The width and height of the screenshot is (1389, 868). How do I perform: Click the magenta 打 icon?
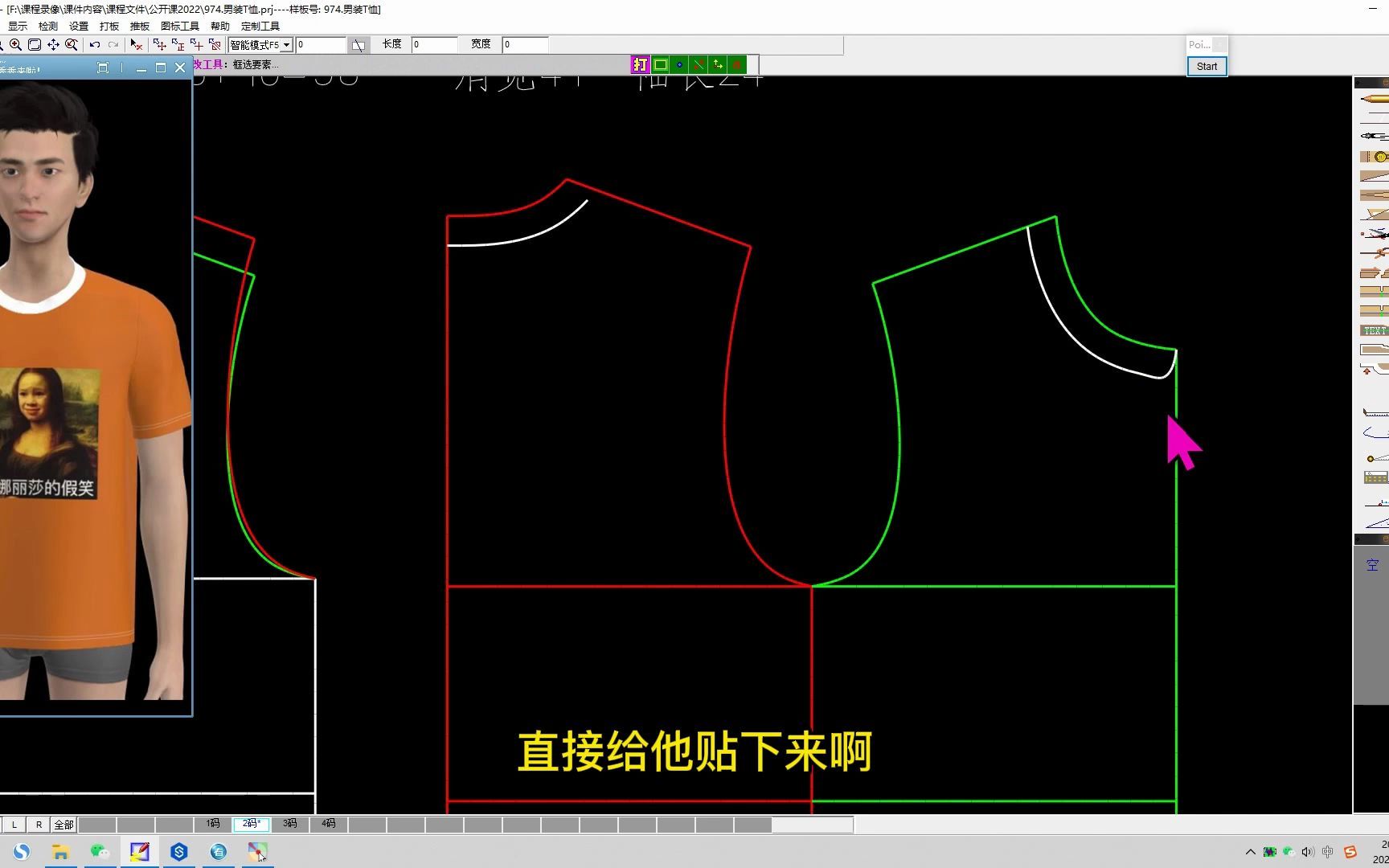coord(641,64)
